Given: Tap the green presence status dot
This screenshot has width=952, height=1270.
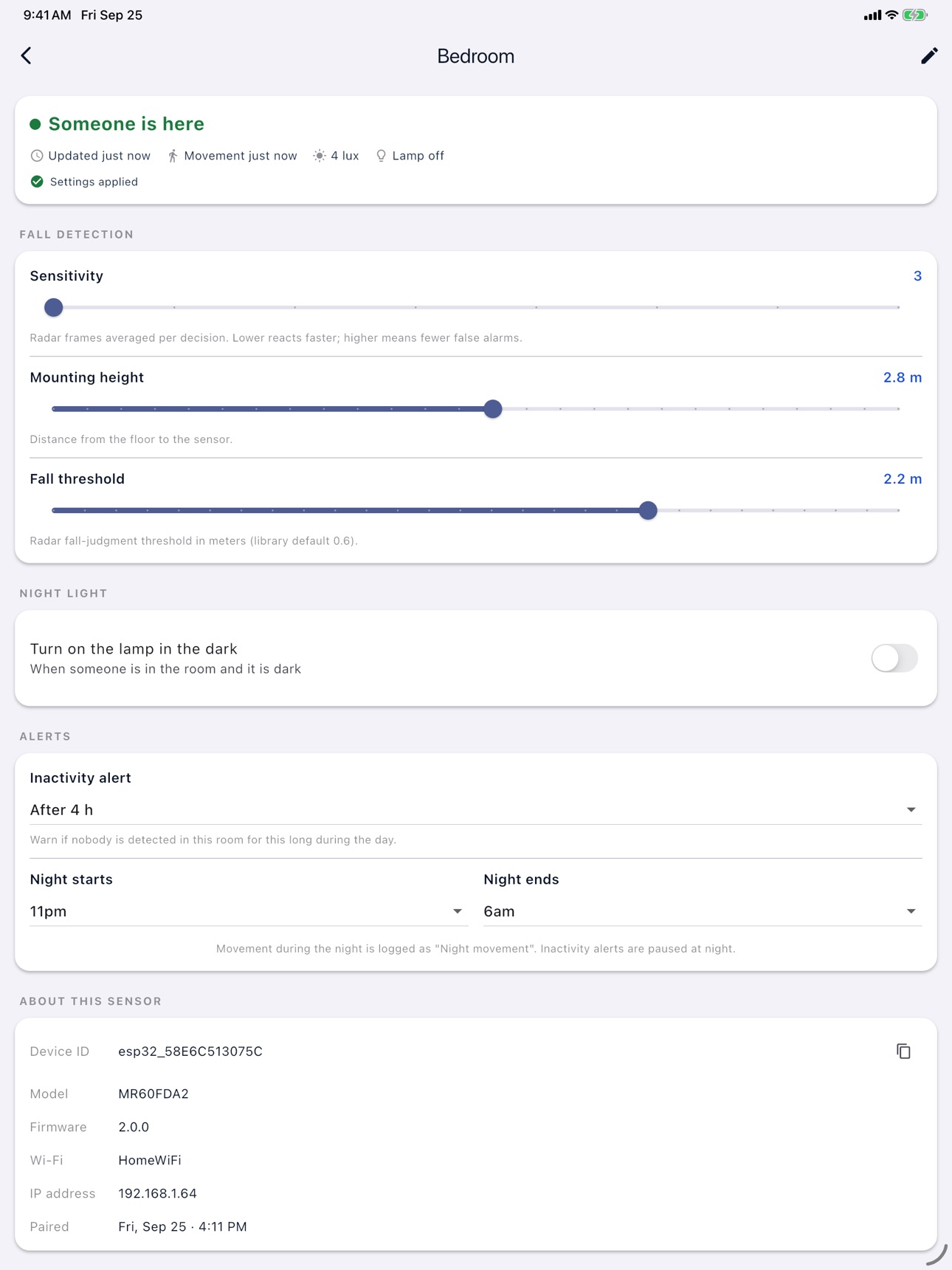Looking at the screenshot, I should [x=35, y=124].
